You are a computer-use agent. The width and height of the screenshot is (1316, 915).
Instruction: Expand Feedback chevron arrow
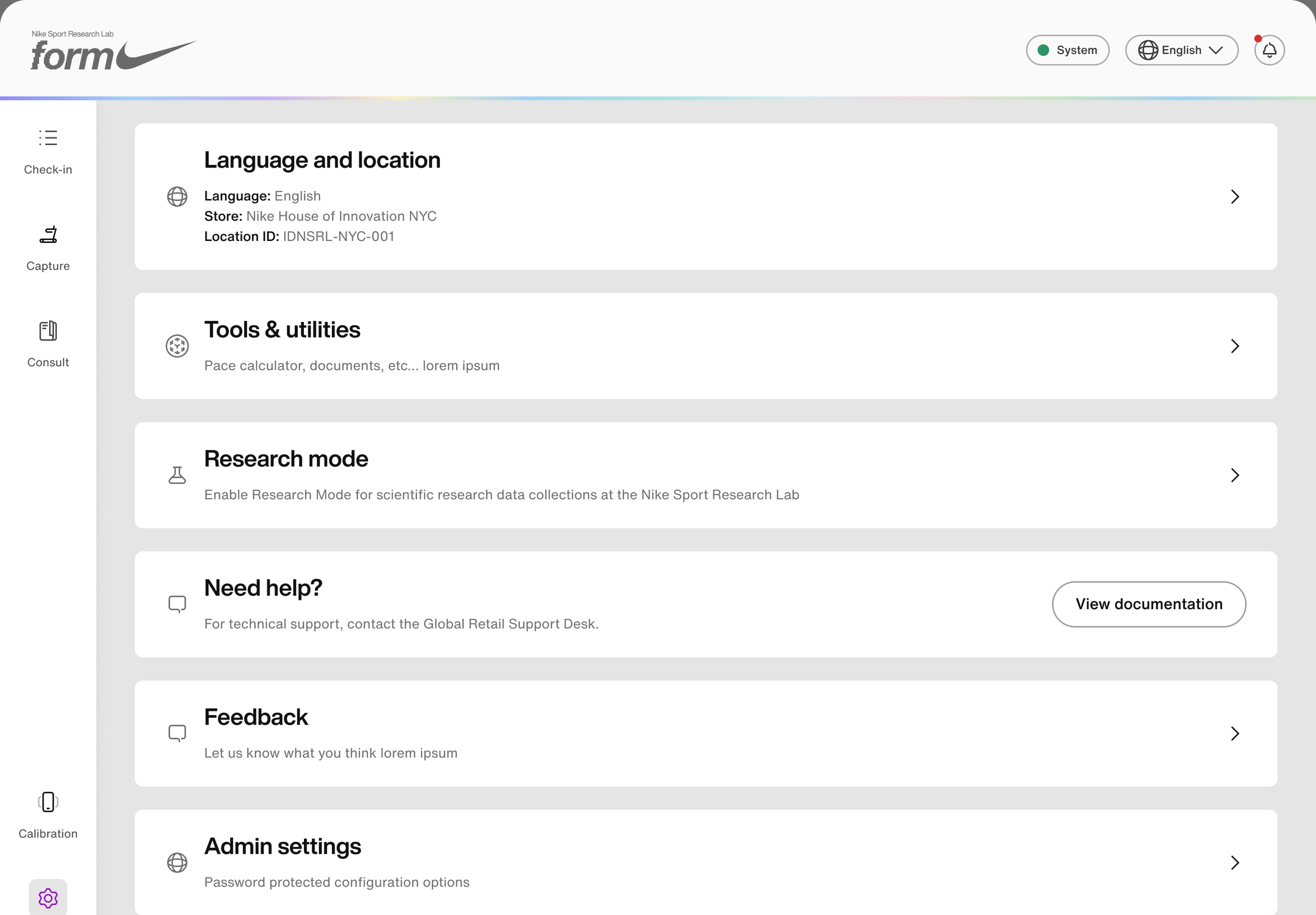1235,733
